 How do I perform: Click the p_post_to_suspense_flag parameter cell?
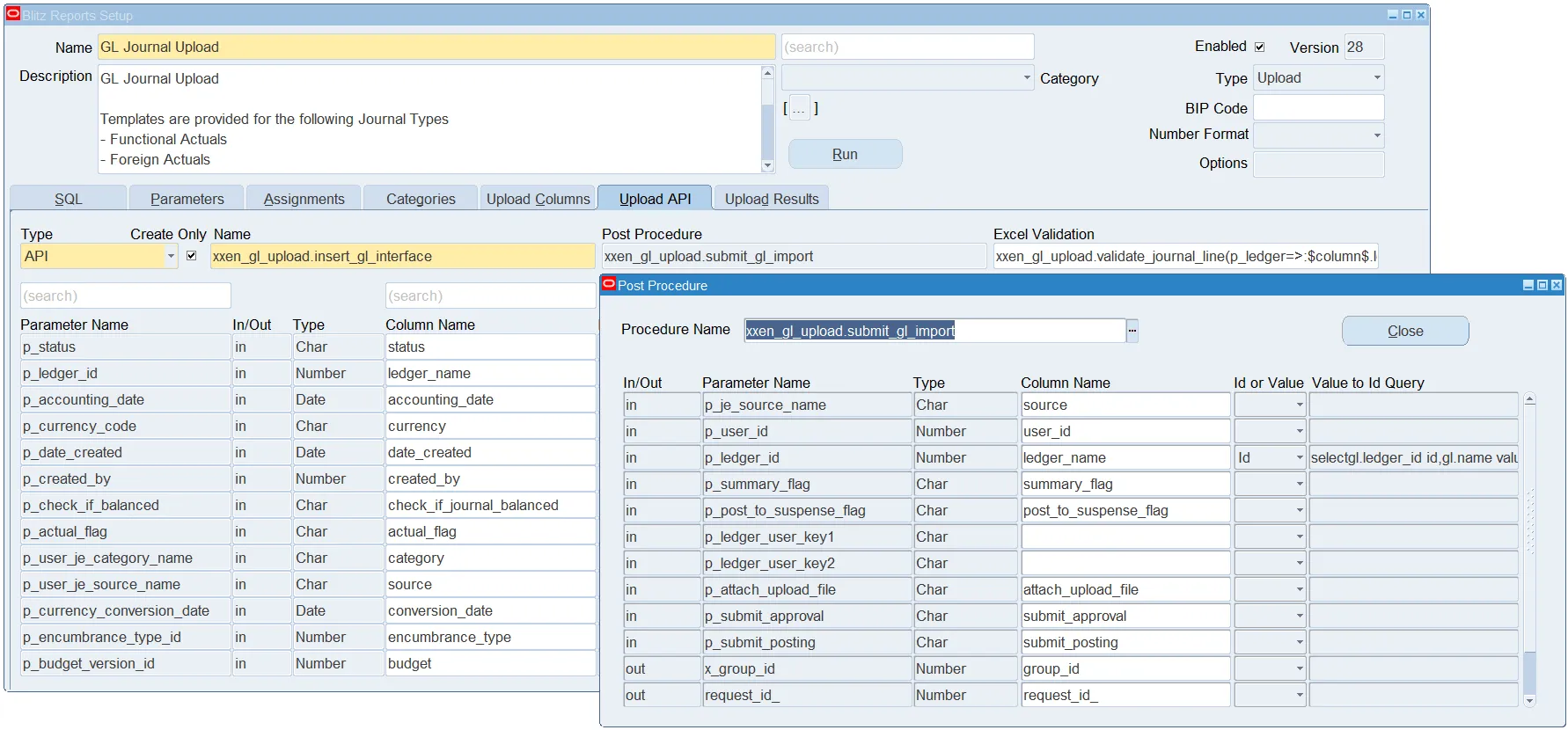(807, 510)
